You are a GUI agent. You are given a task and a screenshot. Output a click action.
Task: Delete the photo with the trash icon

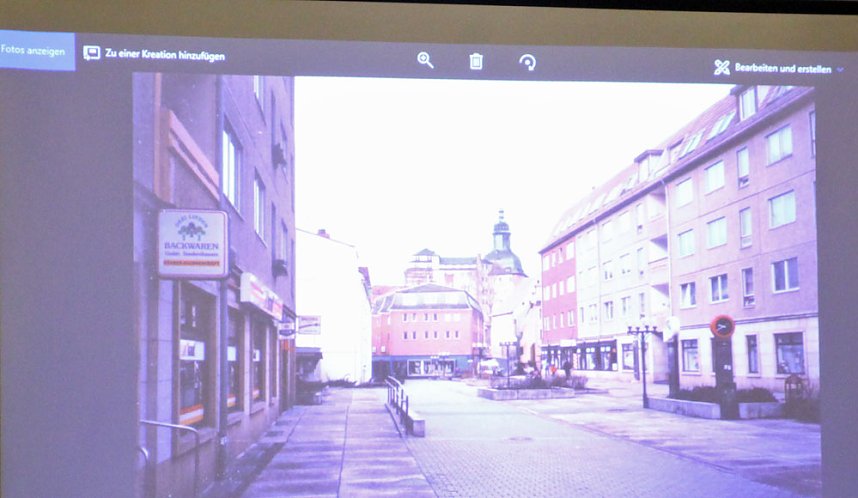click(476, 62)
